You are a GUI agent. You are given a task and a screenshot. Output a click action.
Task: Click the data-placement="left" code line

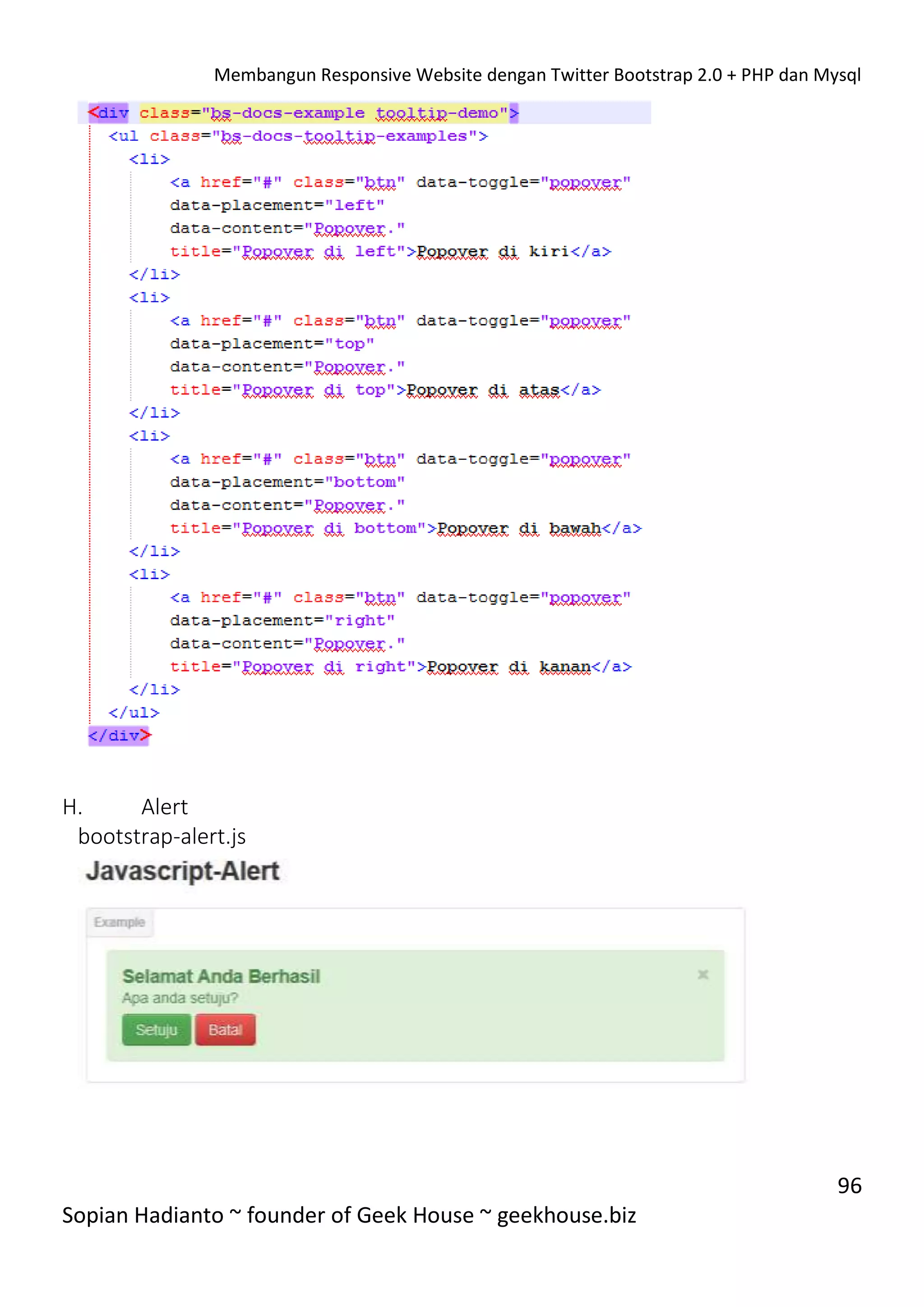pos(277,205)
